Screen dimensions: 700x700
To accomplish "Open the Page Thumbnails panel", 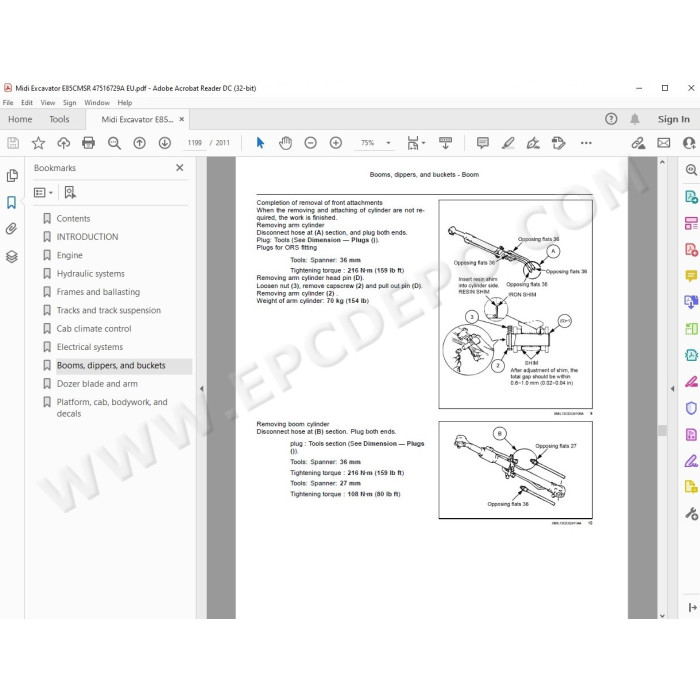I will (12, 175).
